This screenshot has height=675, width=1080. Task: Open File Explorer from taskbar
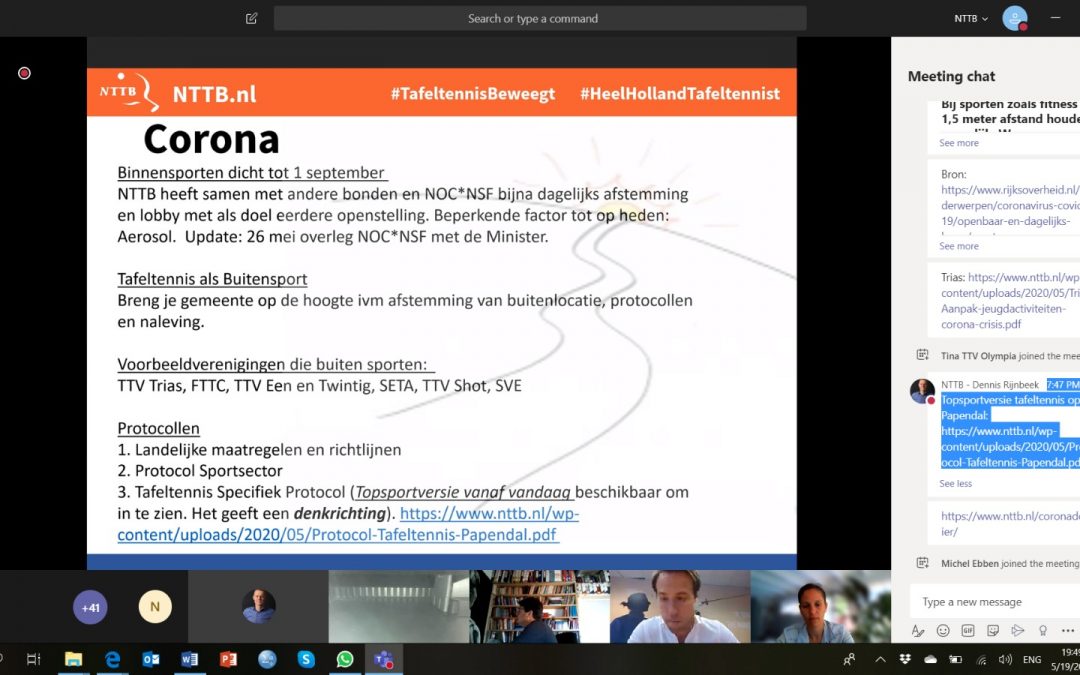click(73, 659)
